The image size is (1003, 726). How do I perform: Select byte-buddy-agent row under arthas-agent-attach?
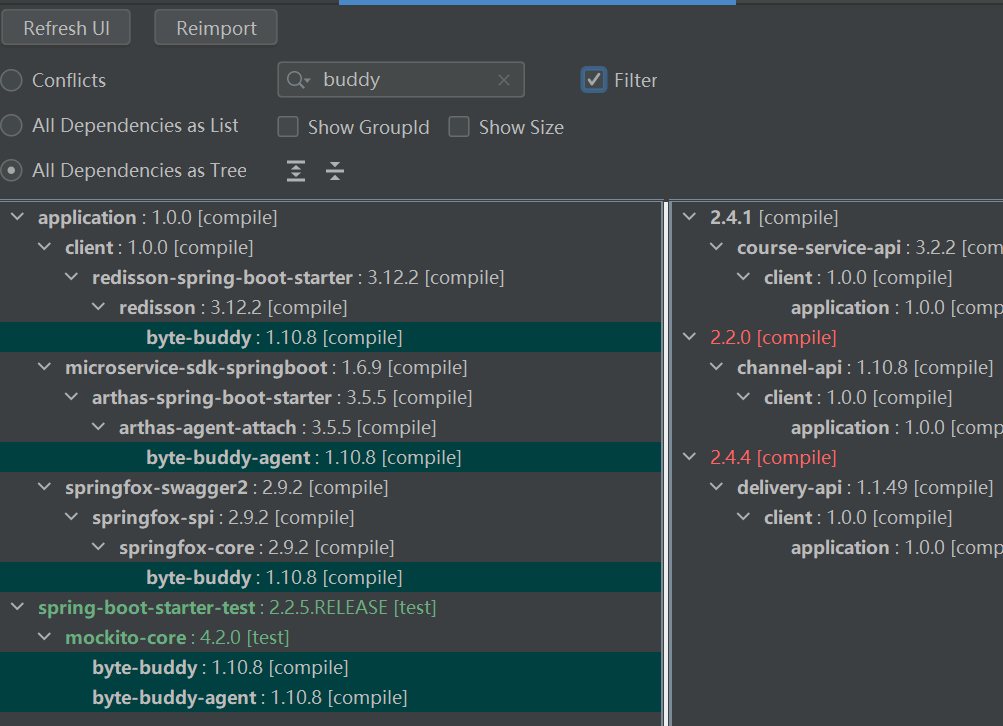pyautogui.click(x=330, y=457)
